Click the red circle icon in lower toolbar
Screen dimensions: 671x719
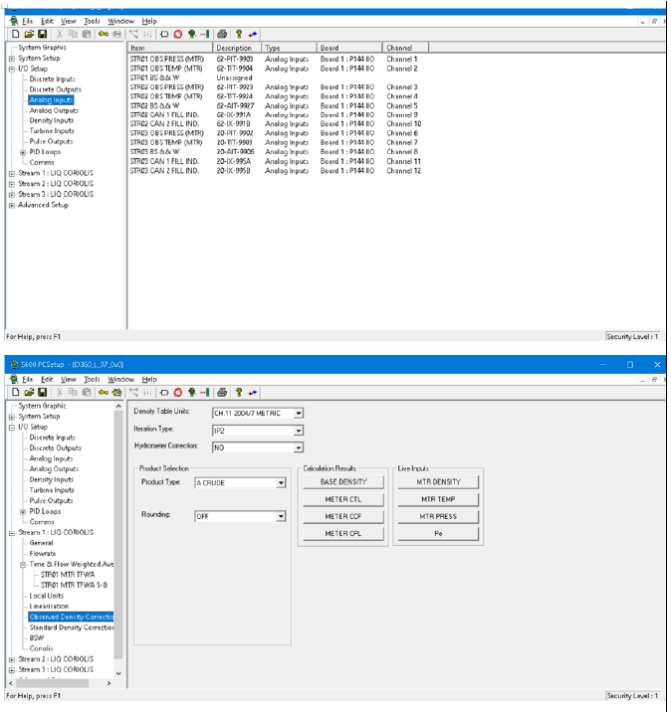(178, 393)
